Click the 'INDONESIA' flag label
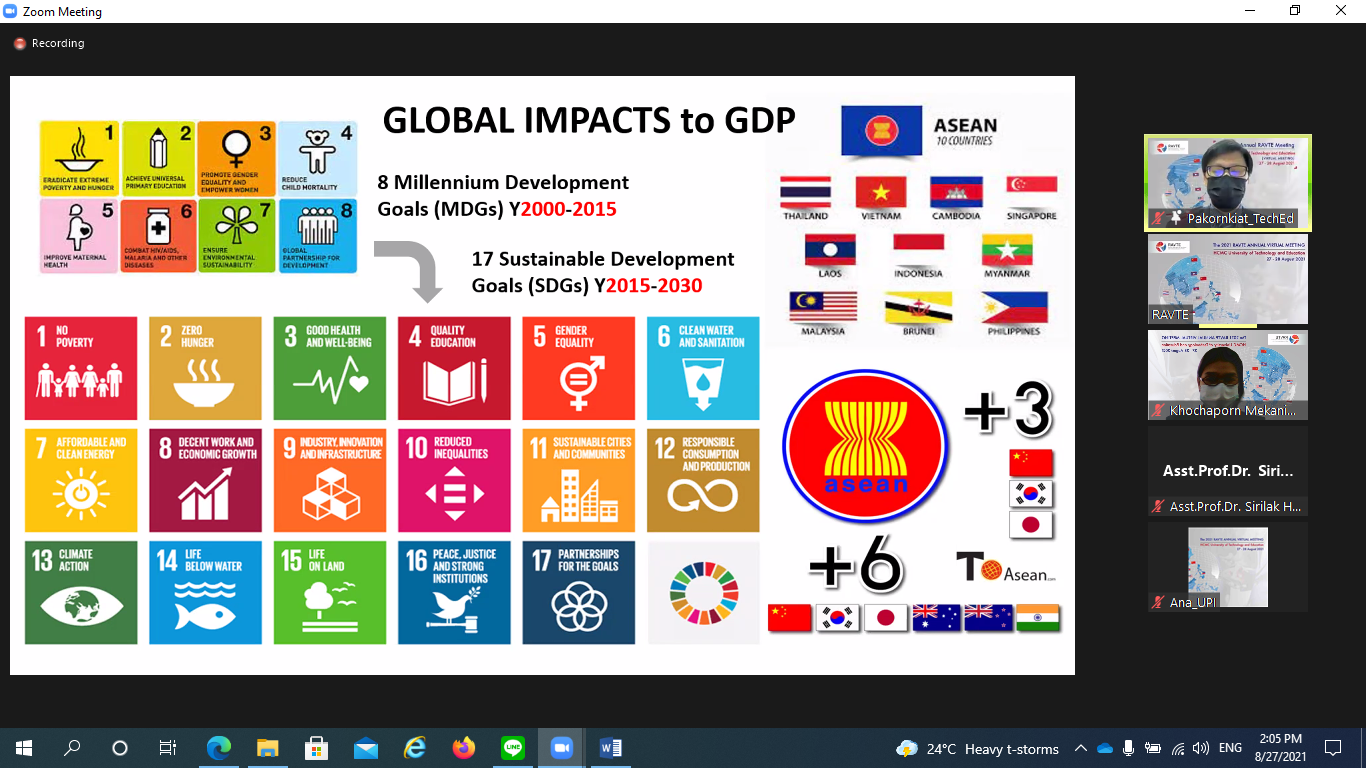The image size is (1366, 768). pyautogui.click(x=918, y=273)
